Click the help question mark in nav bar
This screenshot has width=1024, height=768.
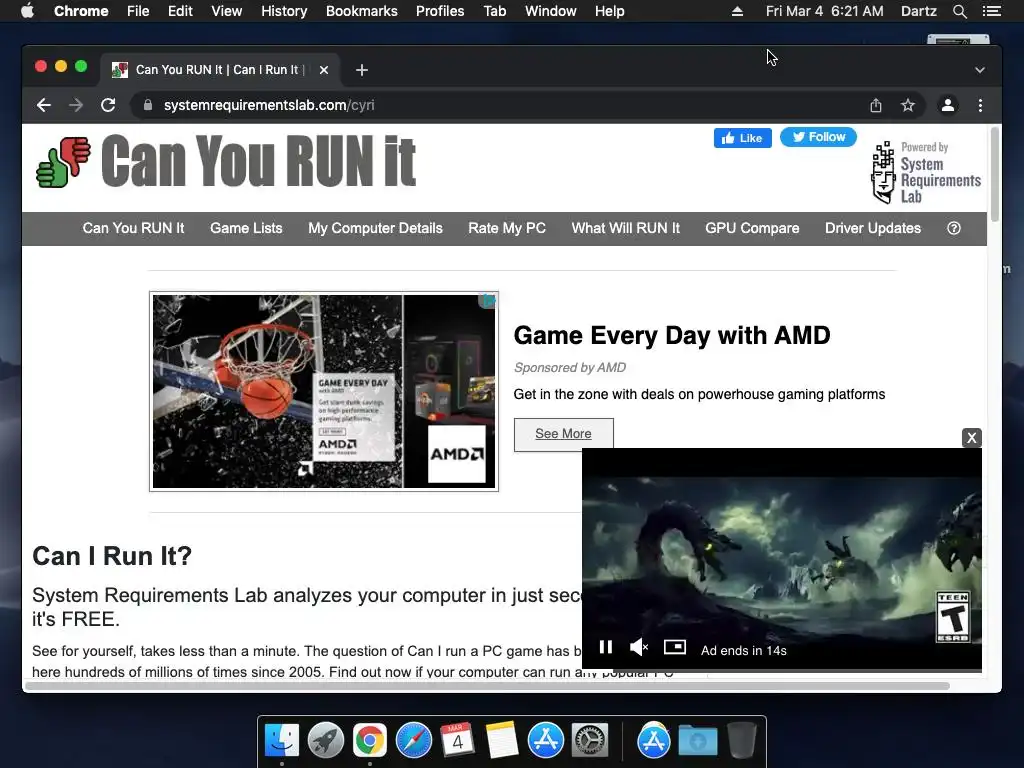pos(954,228)
